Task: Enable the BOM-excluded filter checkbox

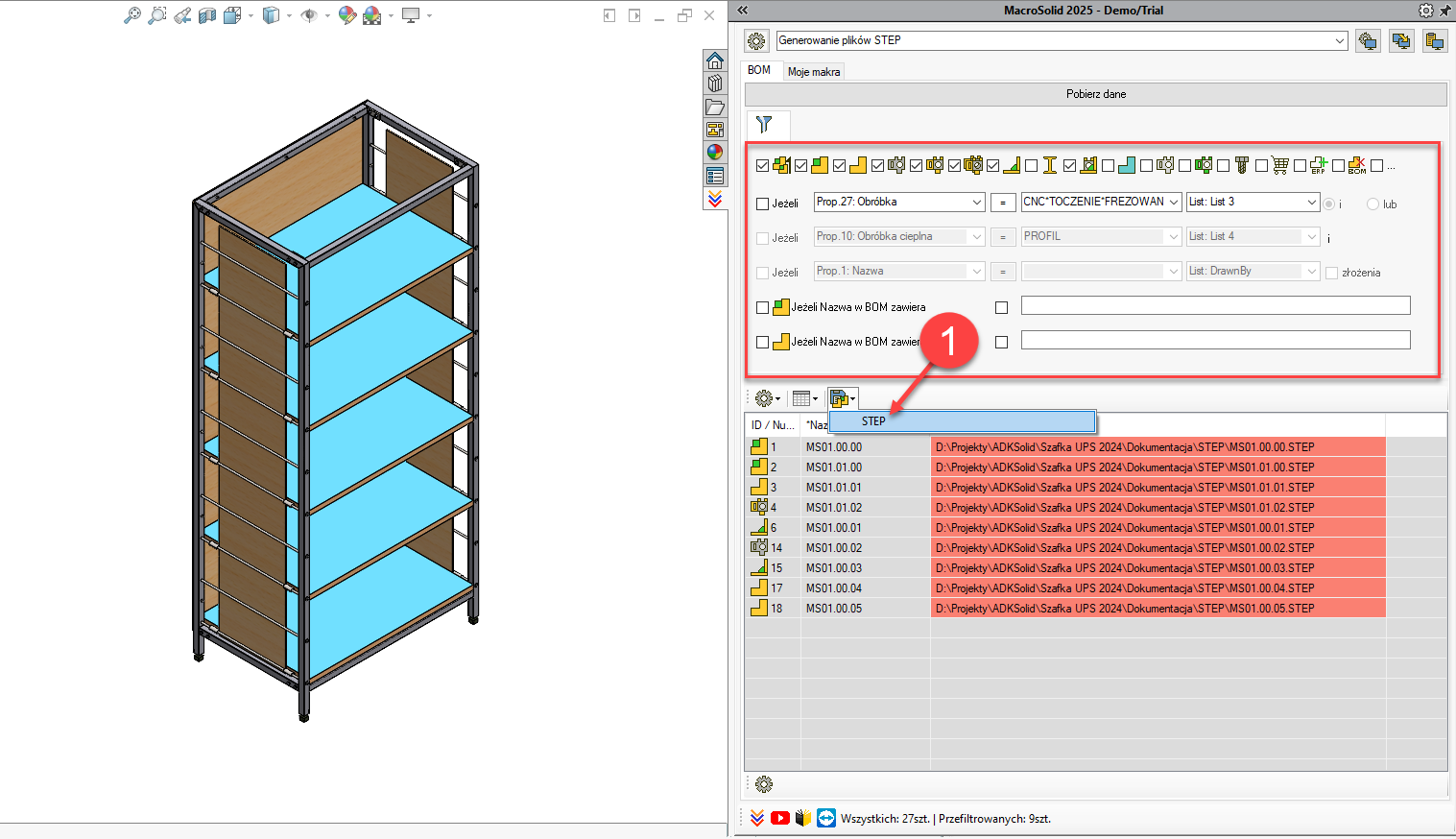Action: [1338, 165]
